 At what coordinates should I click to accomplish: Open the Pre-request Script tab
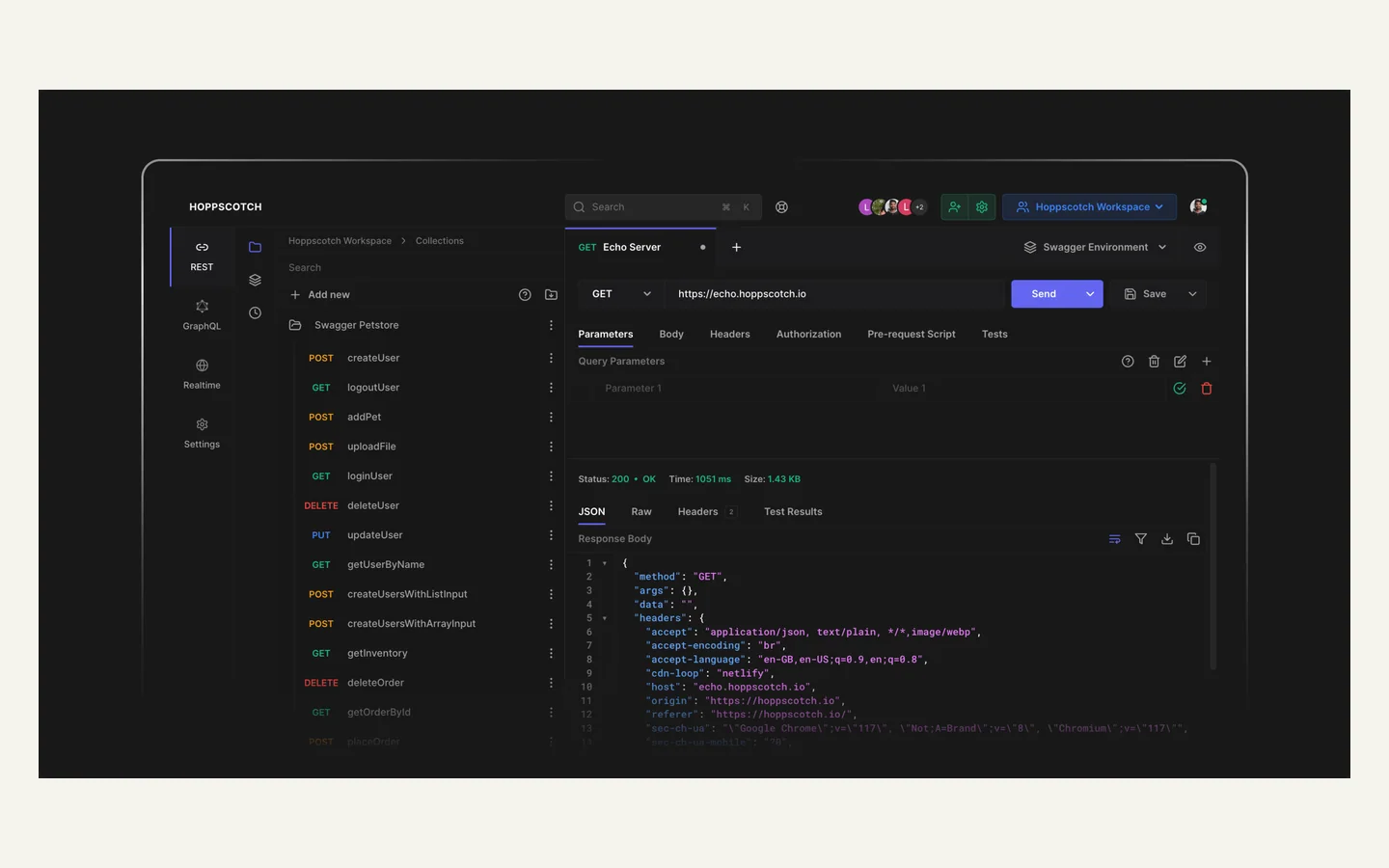(x=912, y=335)
